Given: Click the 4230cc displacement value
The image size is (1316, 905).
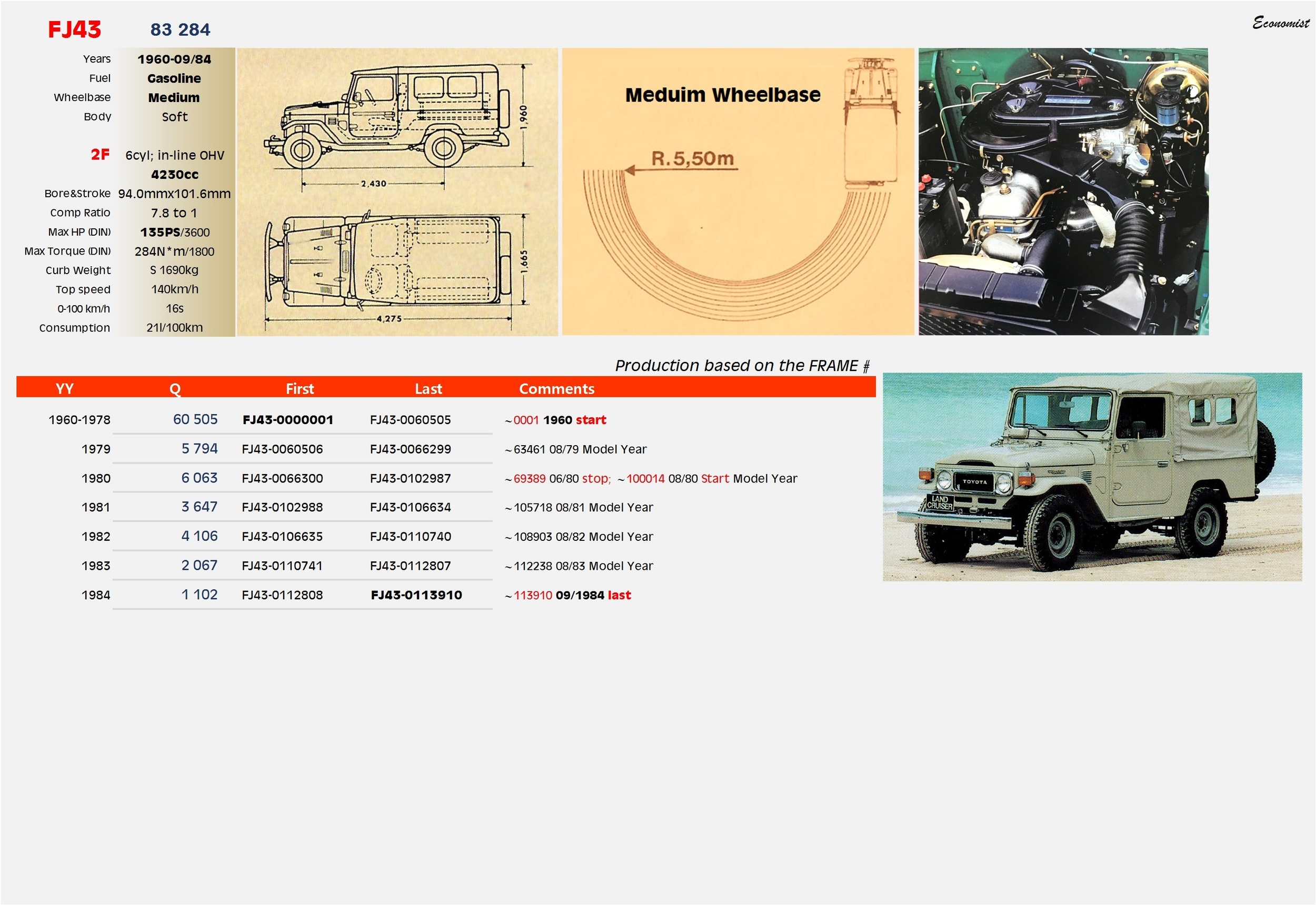Looking at the screenshot, I should (x=175, y=175).
